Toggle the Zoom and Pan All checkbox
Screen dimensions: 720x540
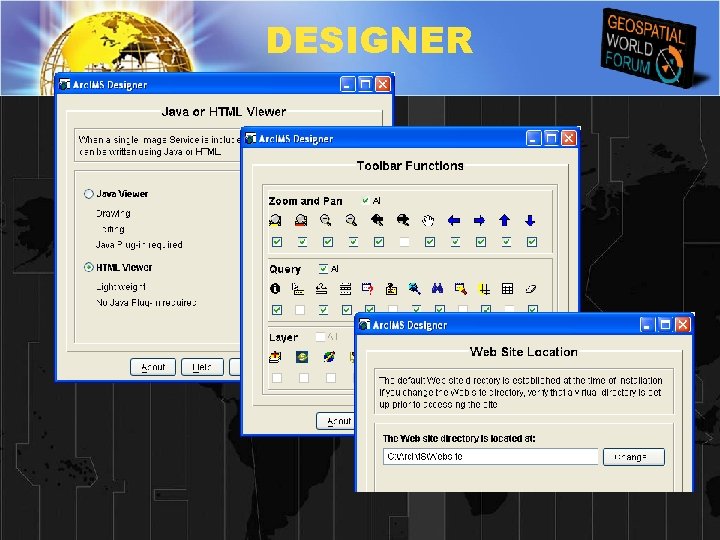point(366,201)
